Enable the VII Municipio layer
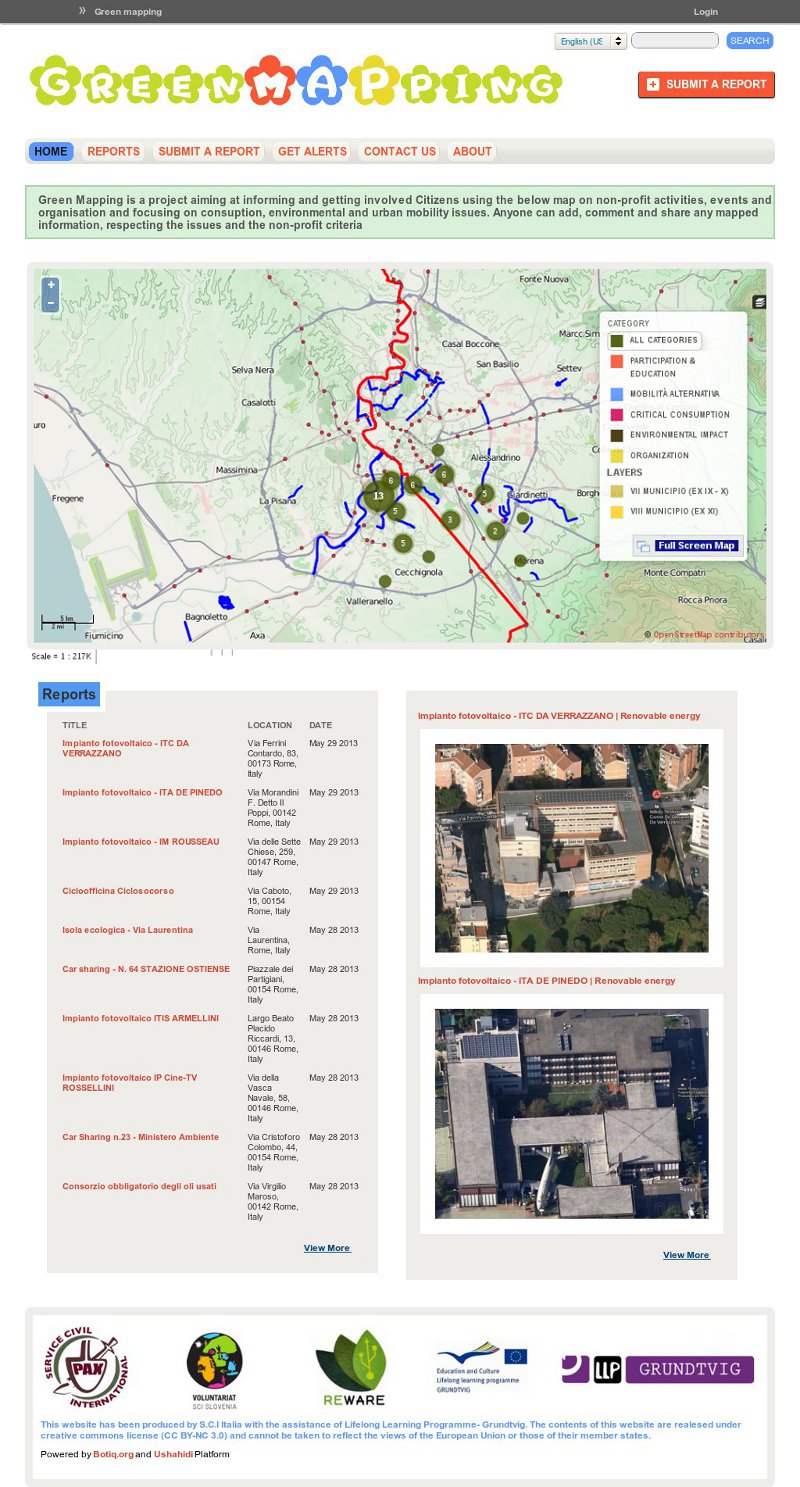Image resolution: width=800 pixels, height=1487 pixels. click(x=669, y=491)
